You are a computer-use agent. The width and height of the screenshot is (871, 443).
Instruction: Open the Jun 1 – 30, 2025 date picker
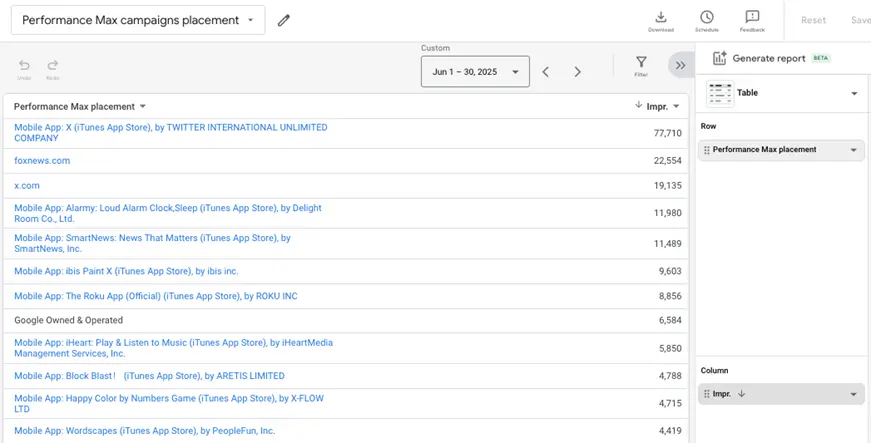pos(474,72)
